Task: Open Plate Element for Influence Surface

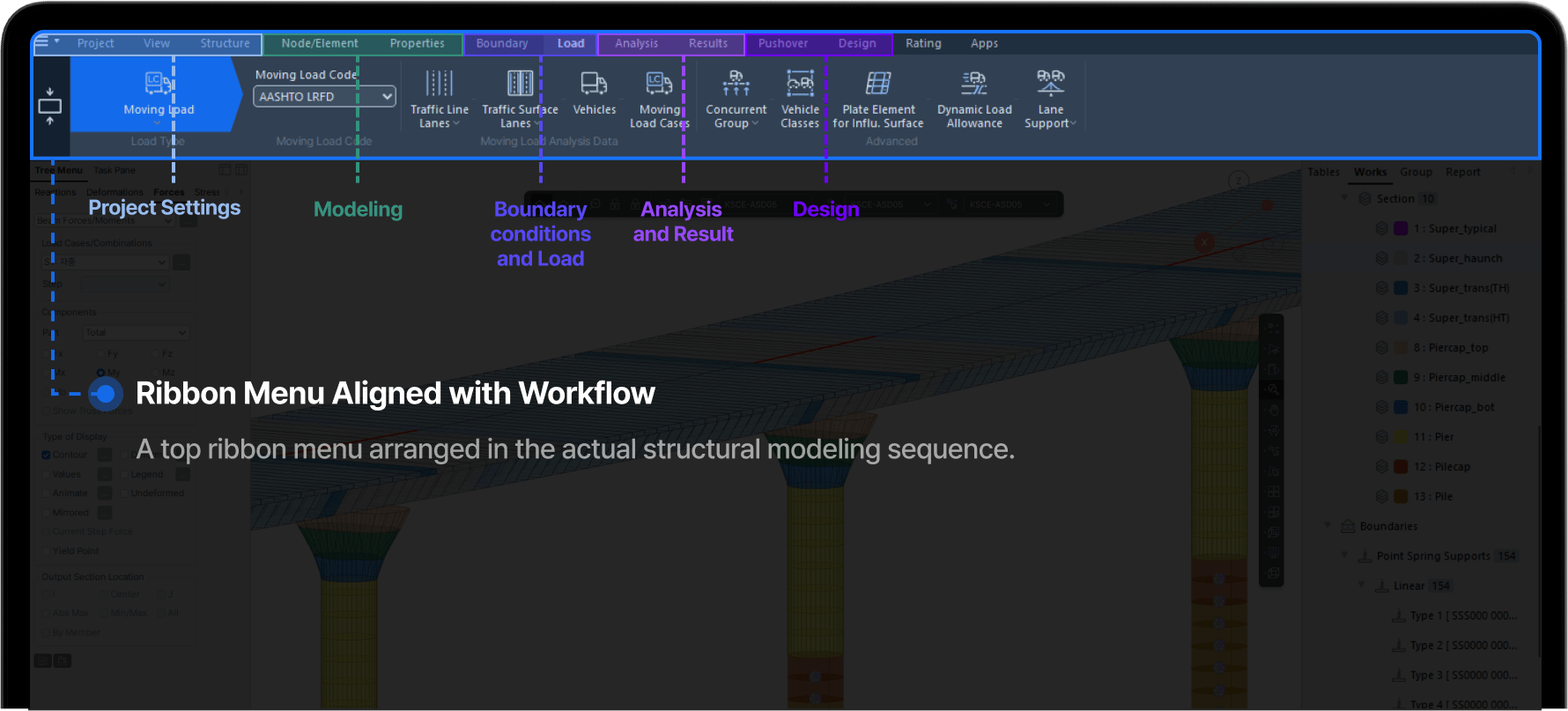Action: tap(877, 95)
